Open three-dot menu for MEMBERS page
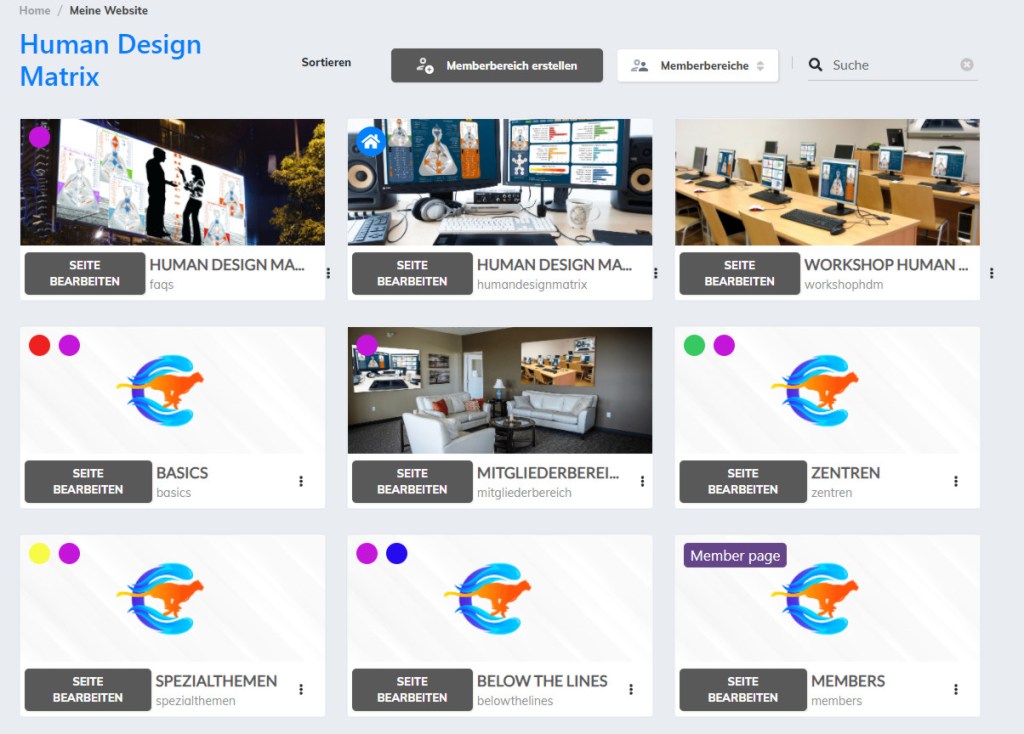 pos(956,689)
